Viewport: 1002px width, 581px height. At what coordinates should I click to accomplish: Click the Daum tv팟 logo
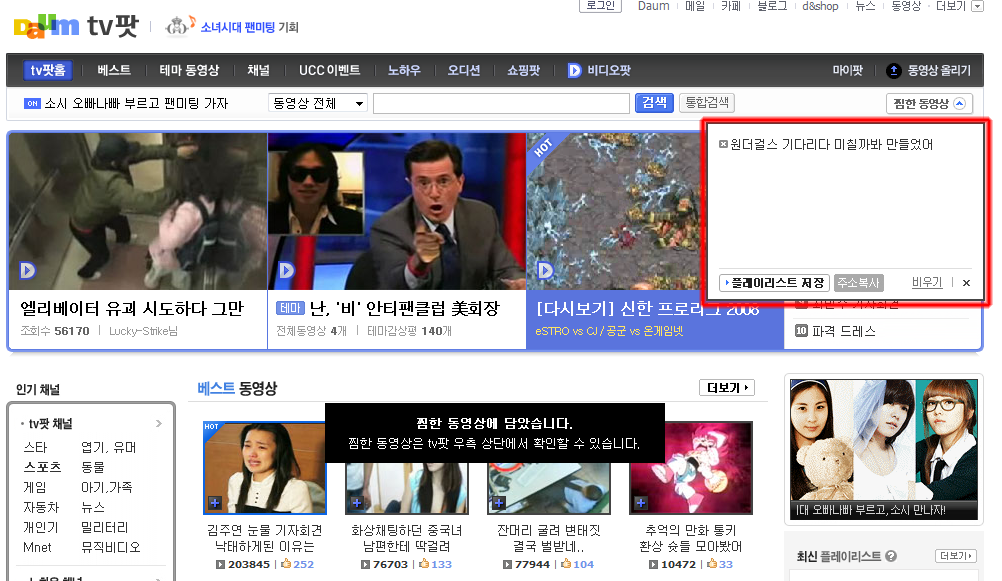[75, 26]
